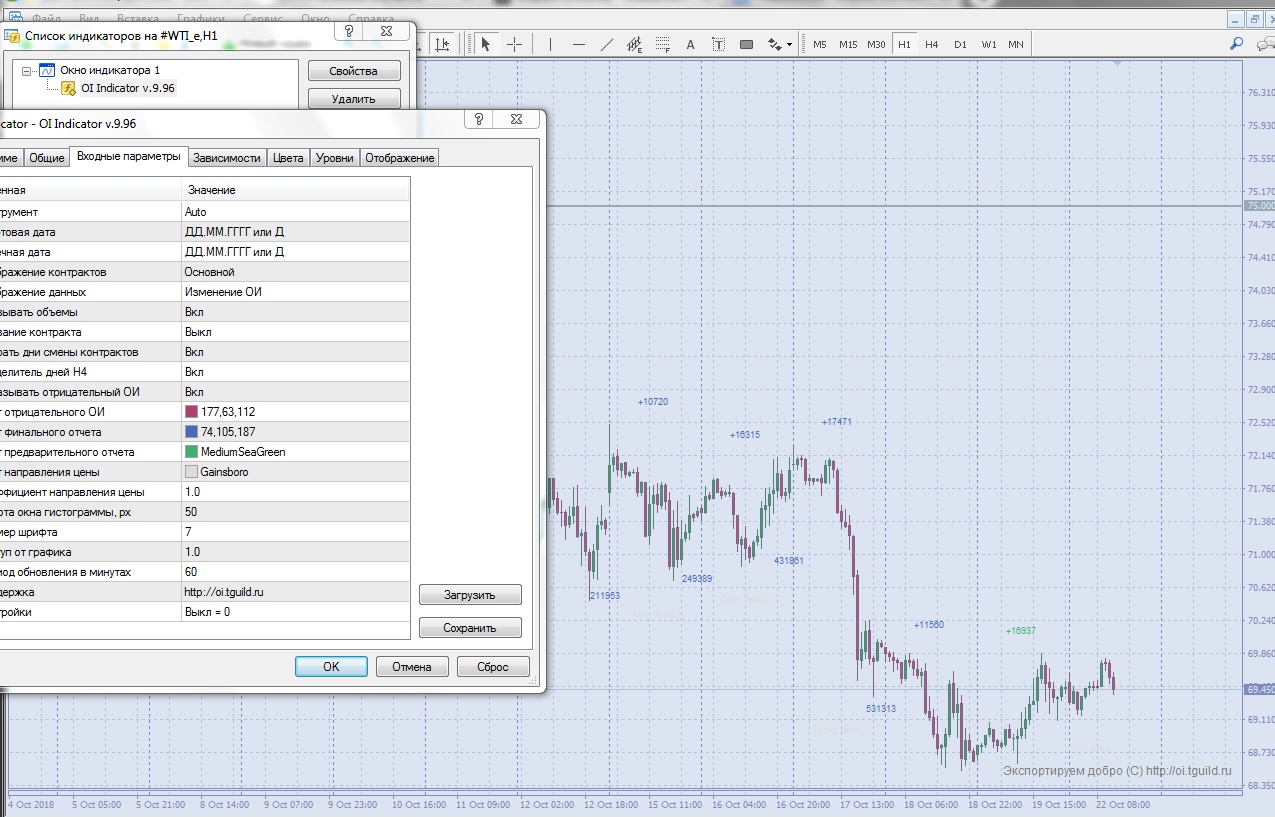Activate the Crosshair tool

tap(514, 44)
